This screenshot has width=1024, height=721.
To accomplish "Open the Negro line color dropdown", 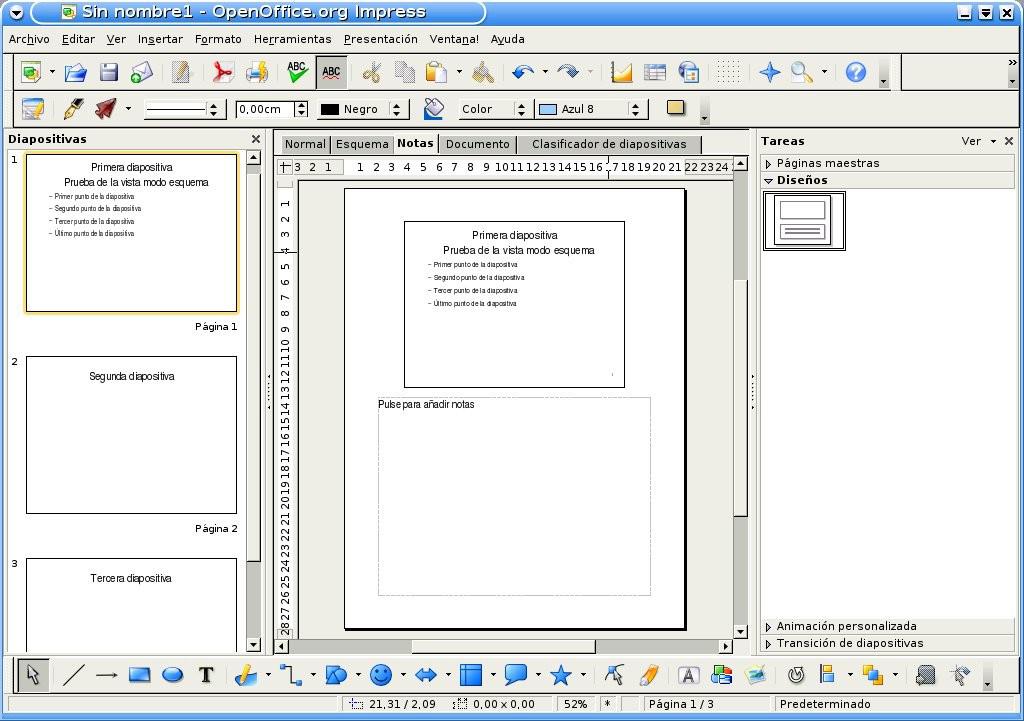I will point(396,109).
